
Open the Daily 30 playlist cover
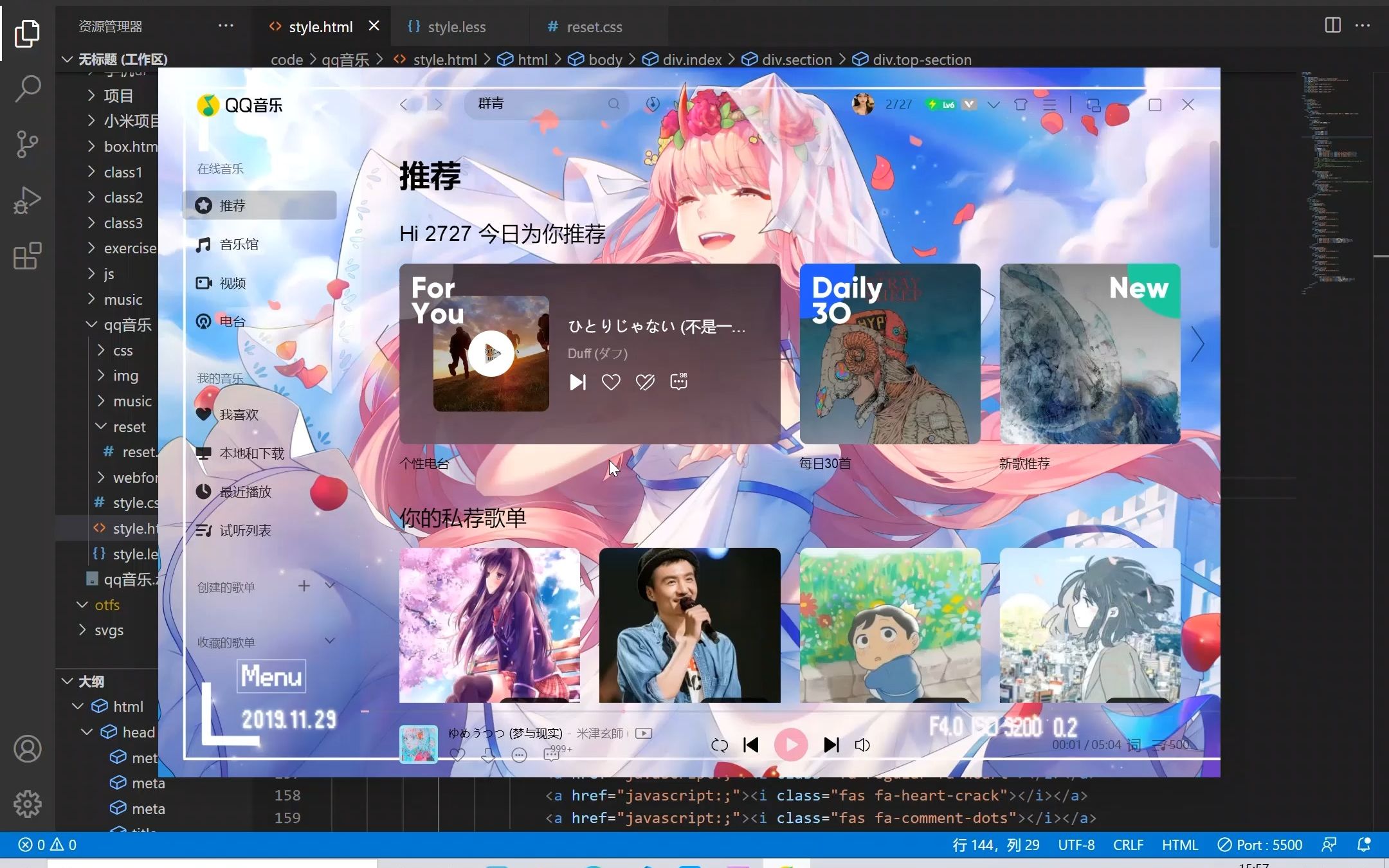(890, 354)
